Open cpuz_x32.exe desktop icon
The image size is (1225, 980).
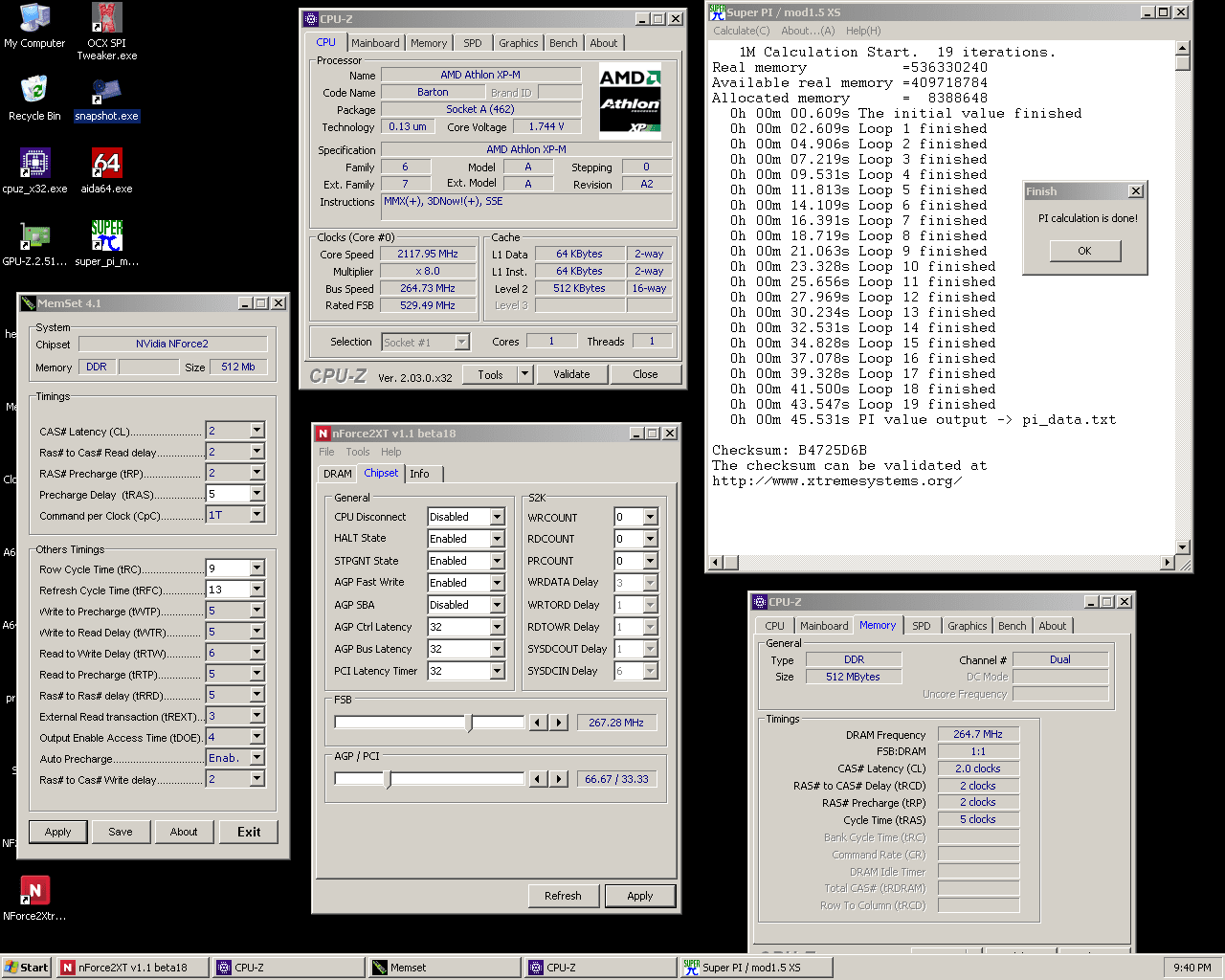[34, 171]
